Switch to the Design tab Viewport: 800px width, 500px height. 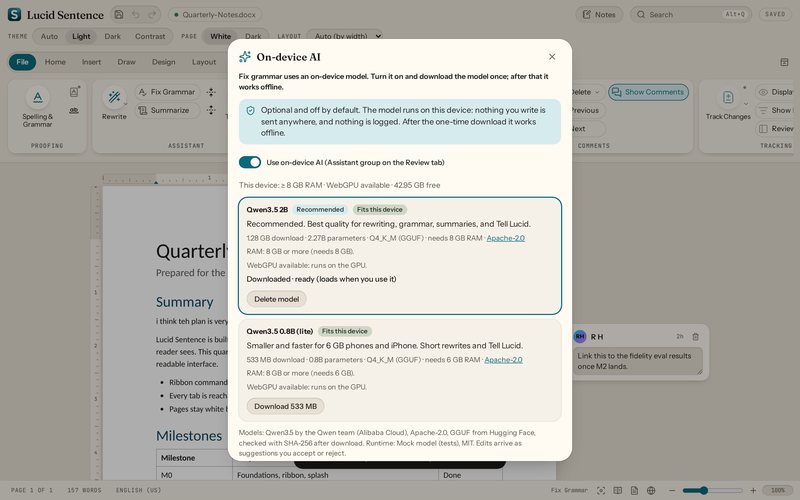click(163, 62)
